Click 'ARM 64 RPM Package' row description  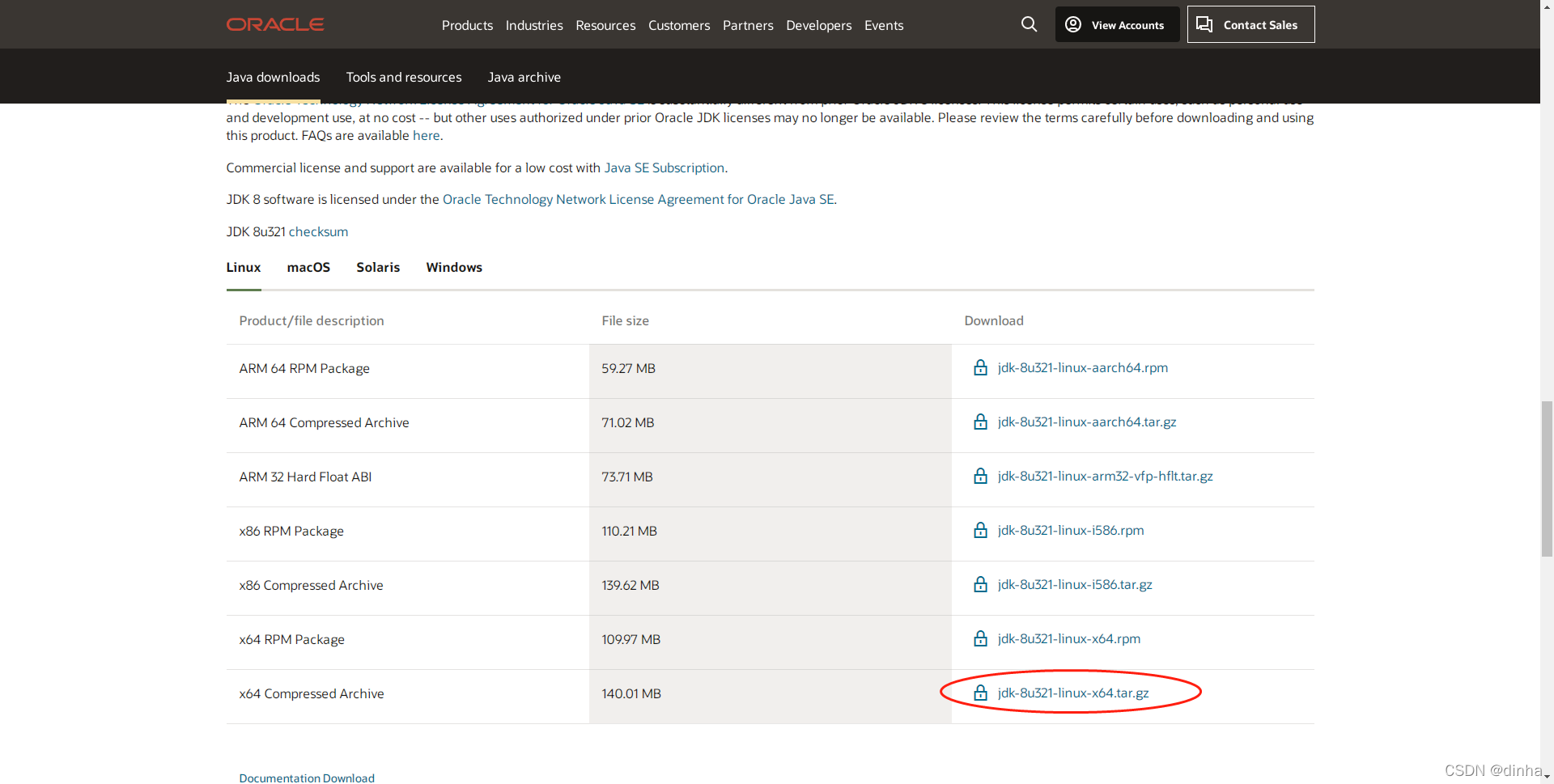pos(304,368)
